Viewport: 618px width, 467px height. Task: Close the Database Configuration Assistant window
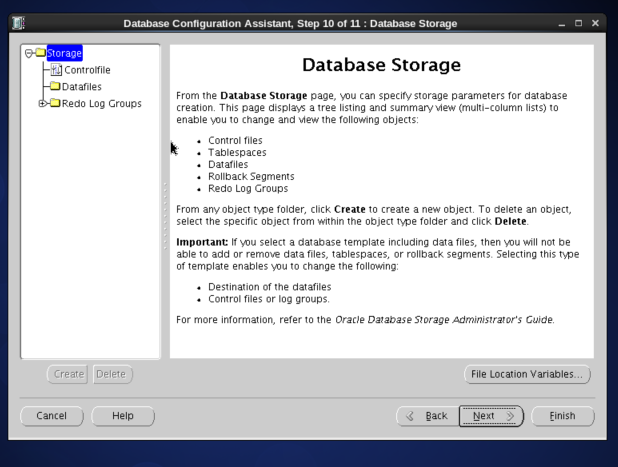coord(595,23)
